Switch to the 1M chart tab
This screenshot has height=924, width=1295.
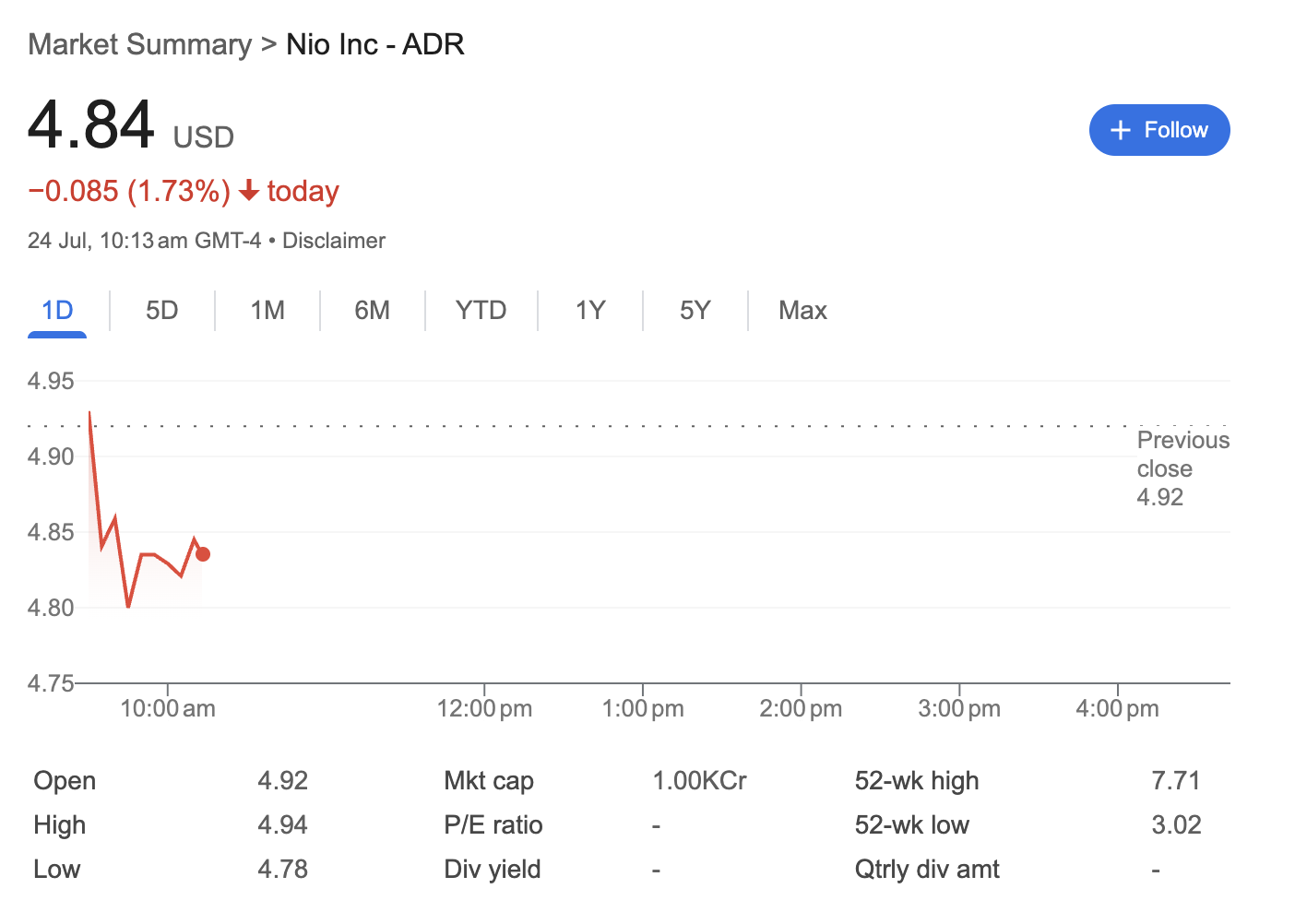tap(267, 311)
